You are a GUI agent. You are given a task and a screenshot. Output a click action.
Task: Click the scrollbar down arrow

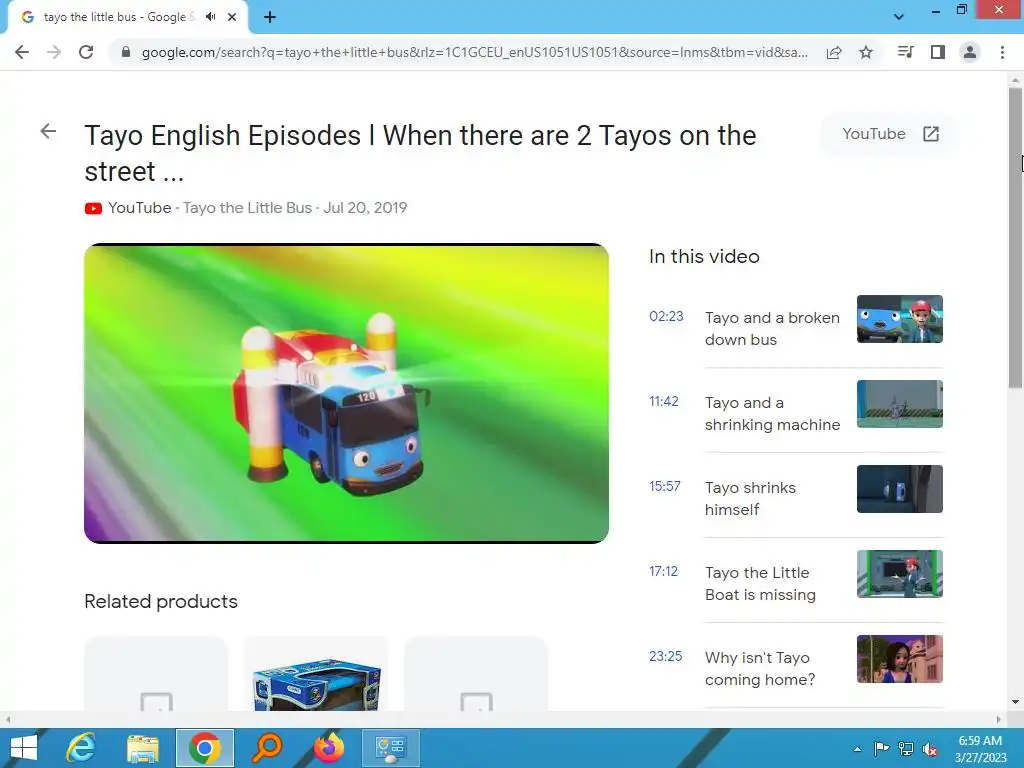[x=1015, y=702]
